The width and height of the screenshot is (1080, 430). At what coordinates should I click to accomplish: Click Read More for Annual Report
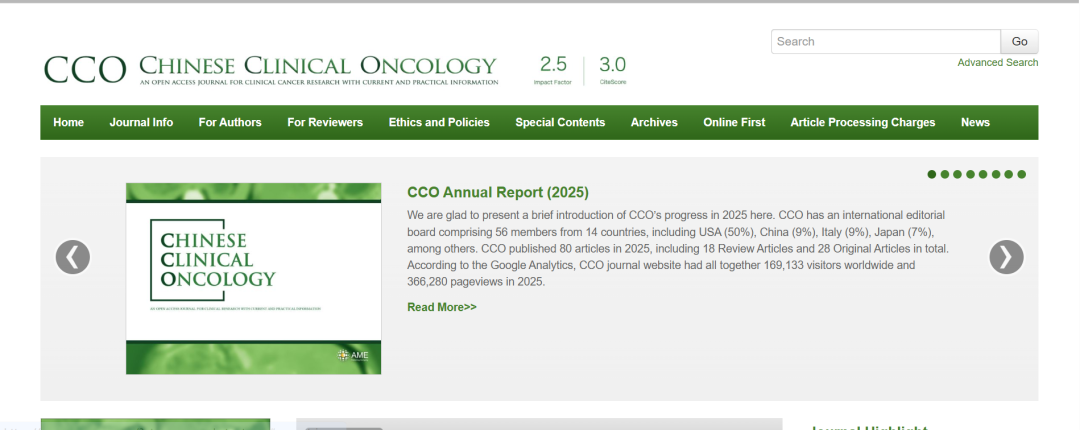coord(442,307)
